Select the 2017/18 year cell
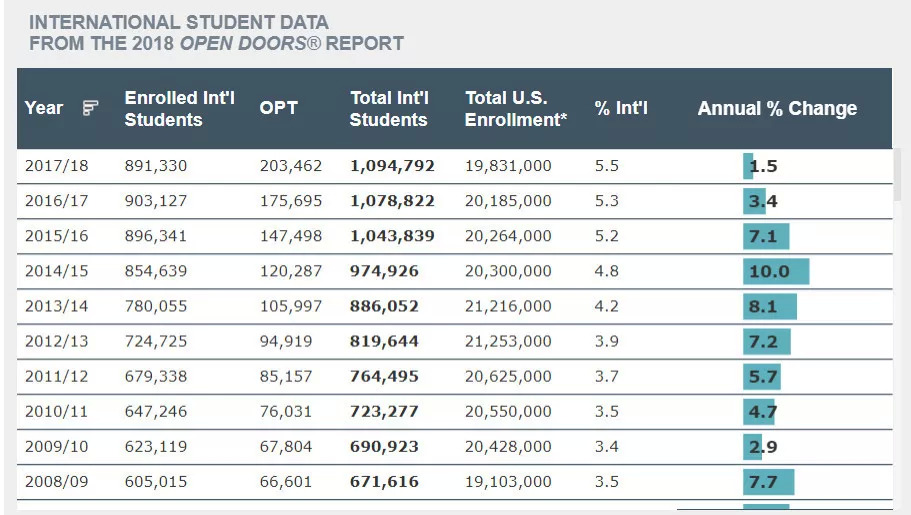911x515 pixels. pyautogui.click(x=56, y=166)
